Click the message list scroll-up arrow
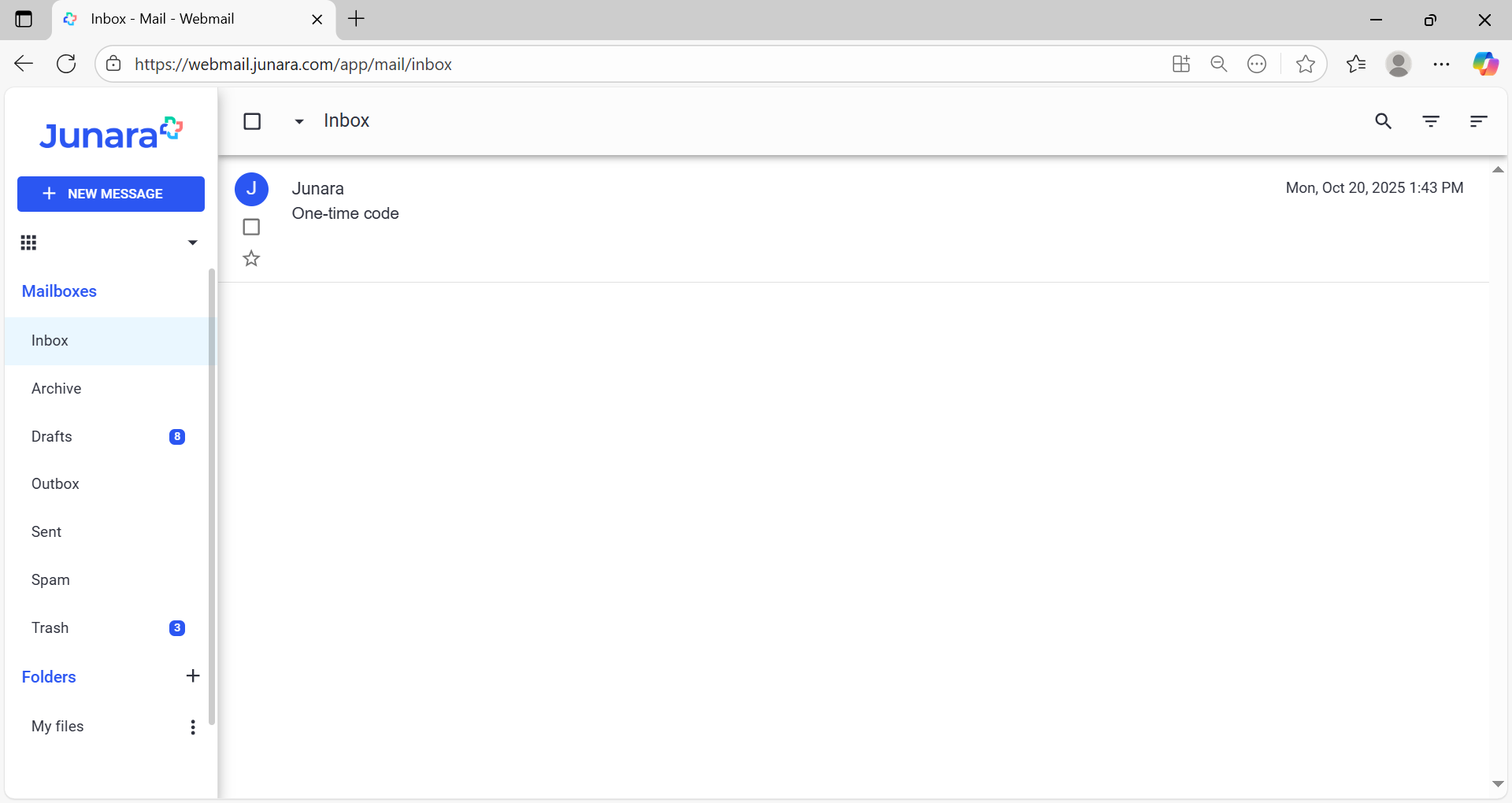Viewport: 1512px width, 803px height. [1498, 170]
